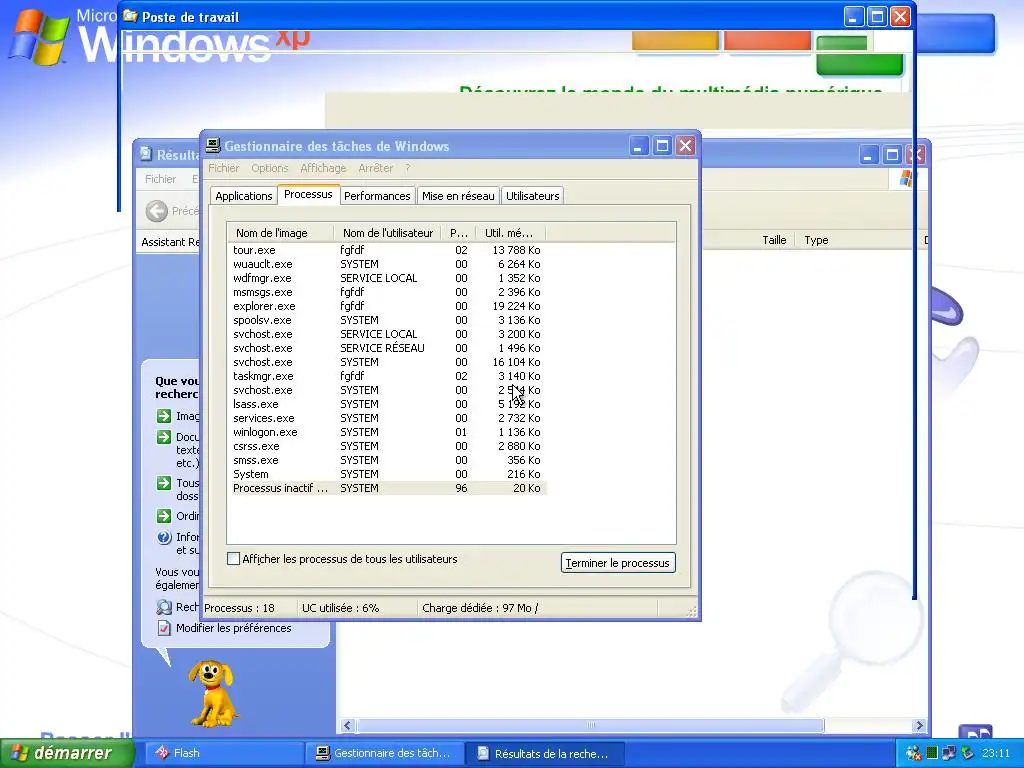Click the tray icon next to clock
Viewport: 1024px width, 768px height.
[967, 753]
